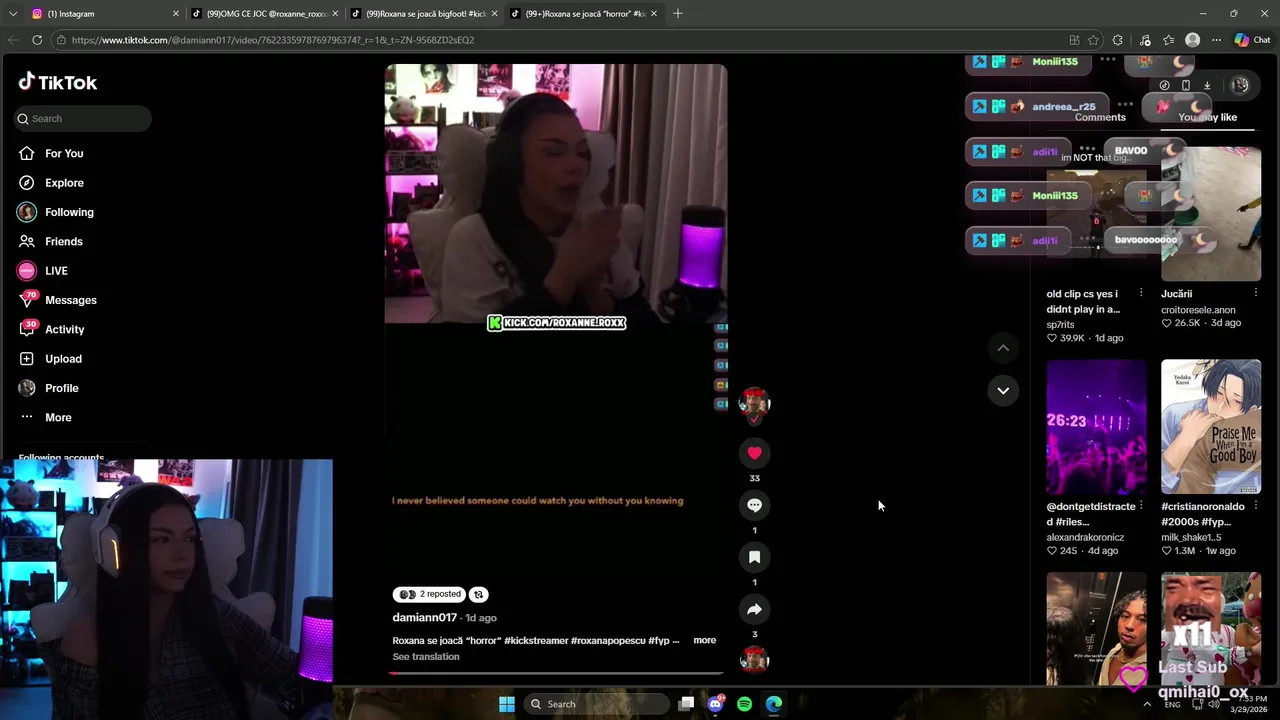
Task: Open the browser profile menu
Action: coord(1192,40)
